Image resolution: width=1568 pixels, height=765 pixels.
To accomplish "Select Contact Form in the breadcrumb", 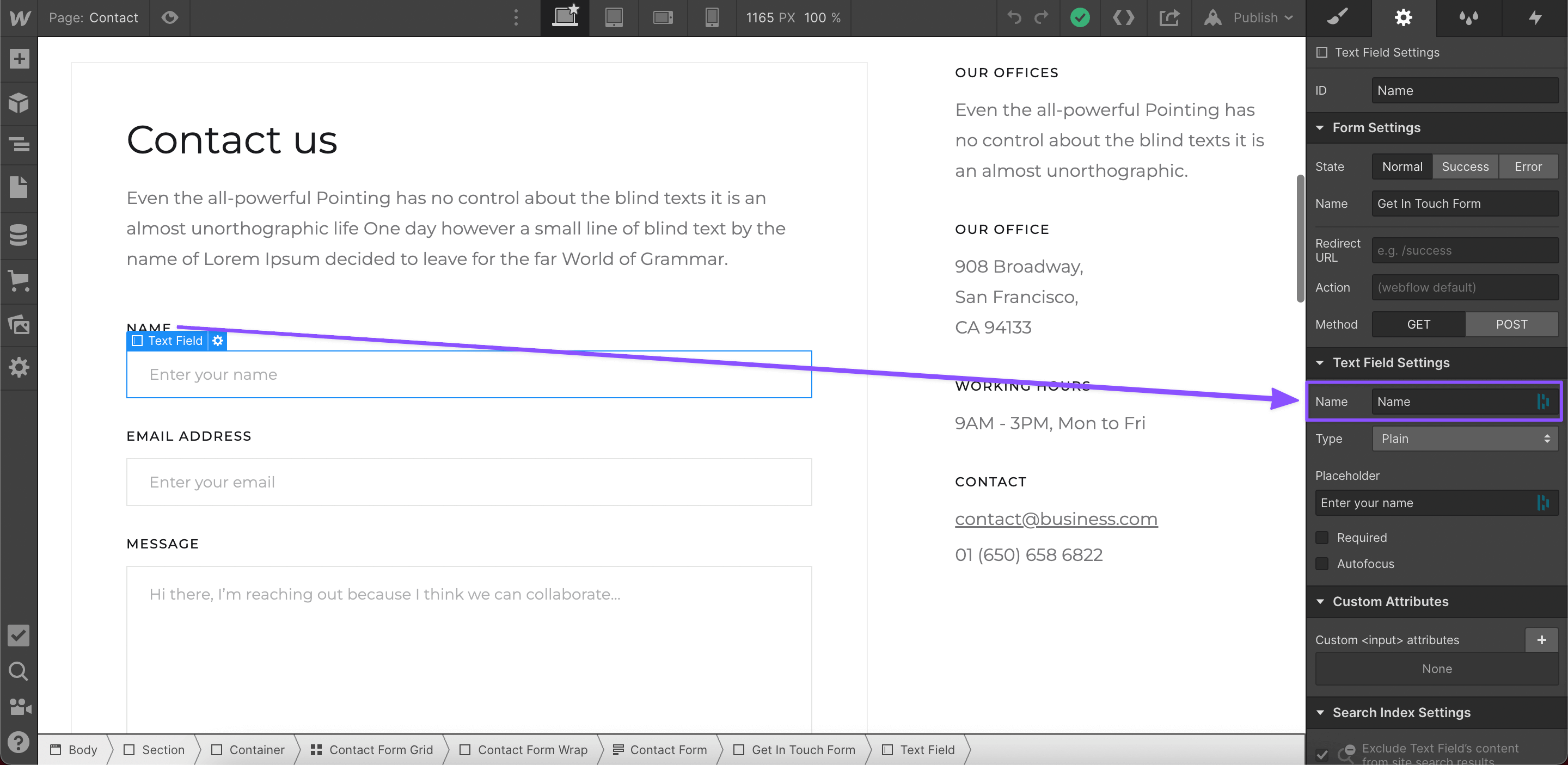I will [x=669, y=749].
